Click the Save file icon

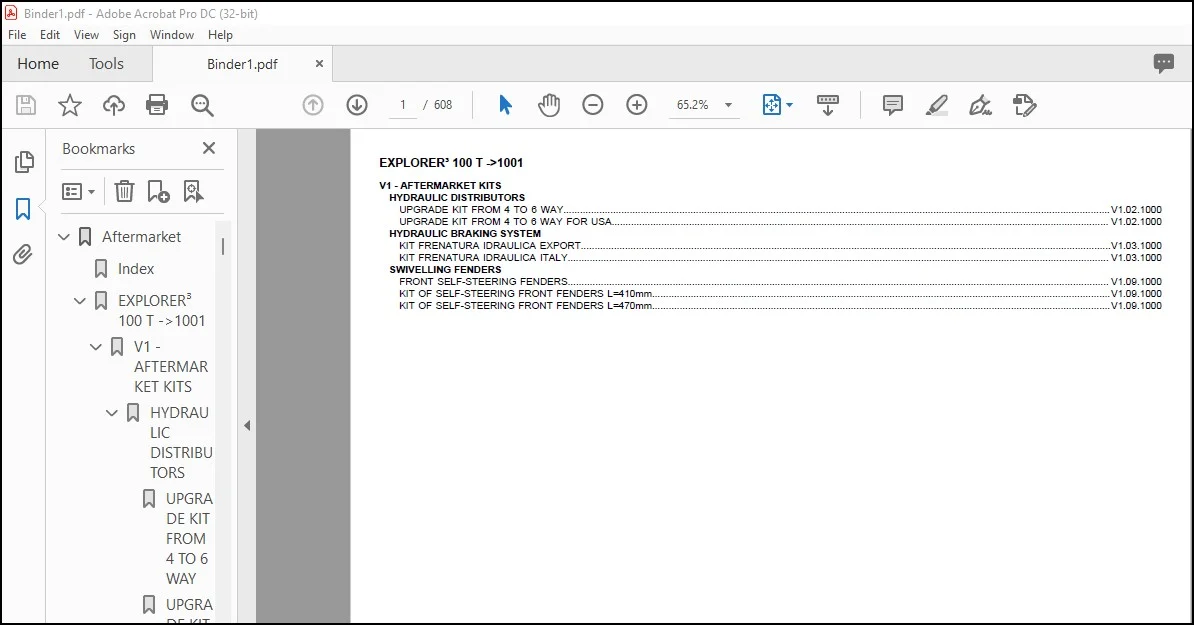click(26, 105)
